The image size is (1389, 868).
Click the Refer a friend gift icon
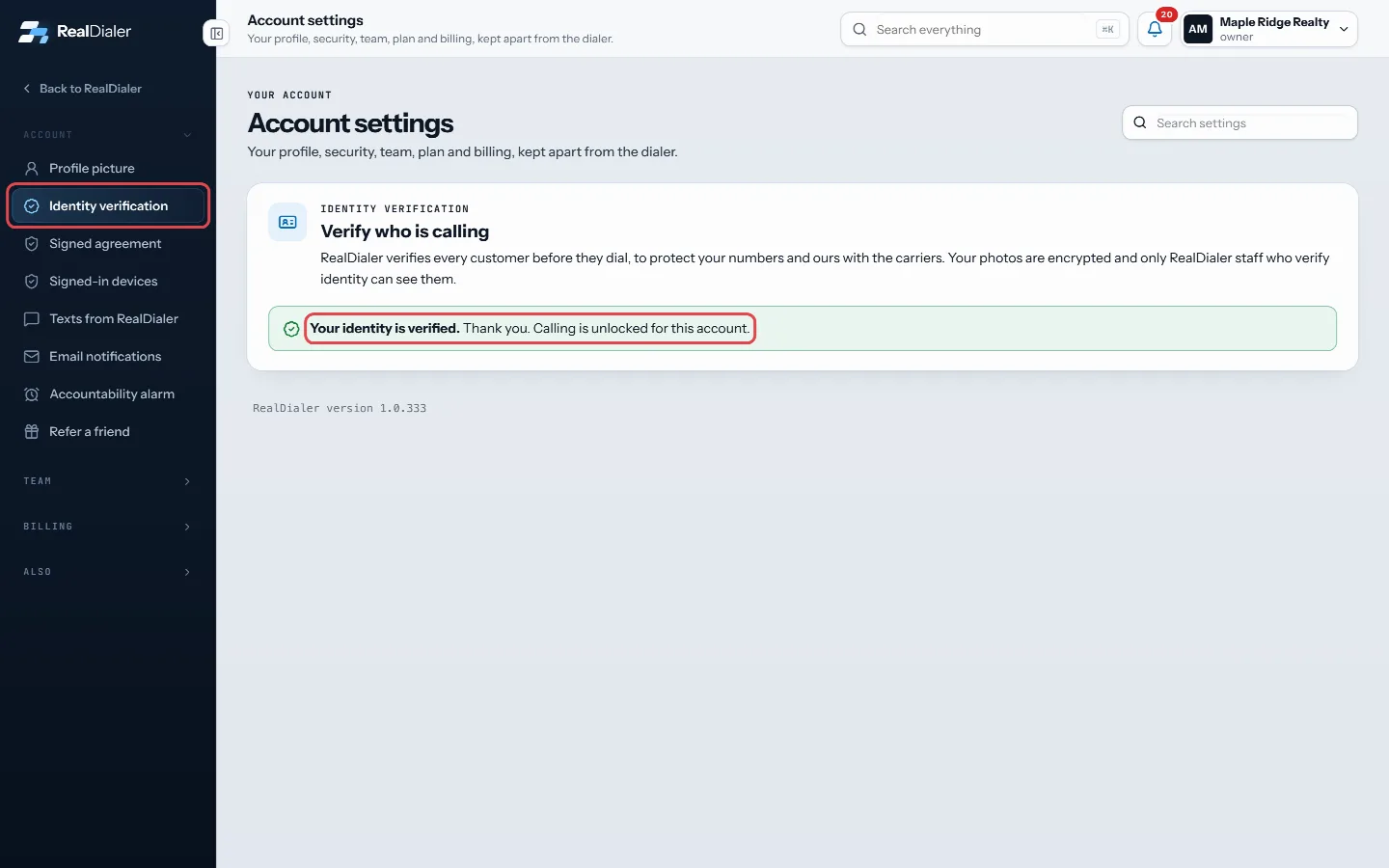pyautogui.click(x=32, y=431)
